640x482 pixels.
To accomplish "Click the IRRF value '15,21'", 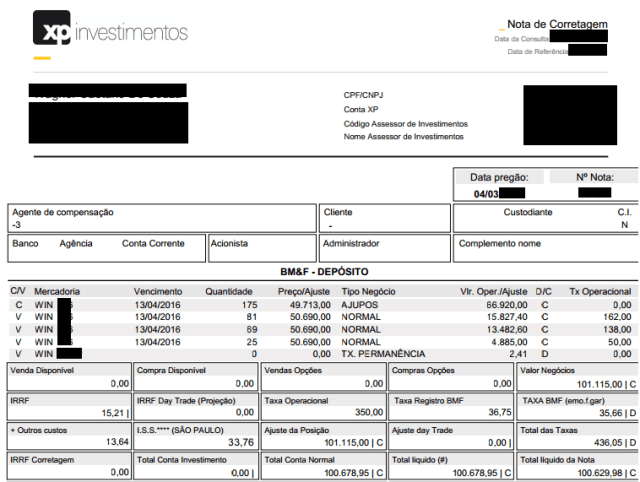I will [x=113, y=413].
